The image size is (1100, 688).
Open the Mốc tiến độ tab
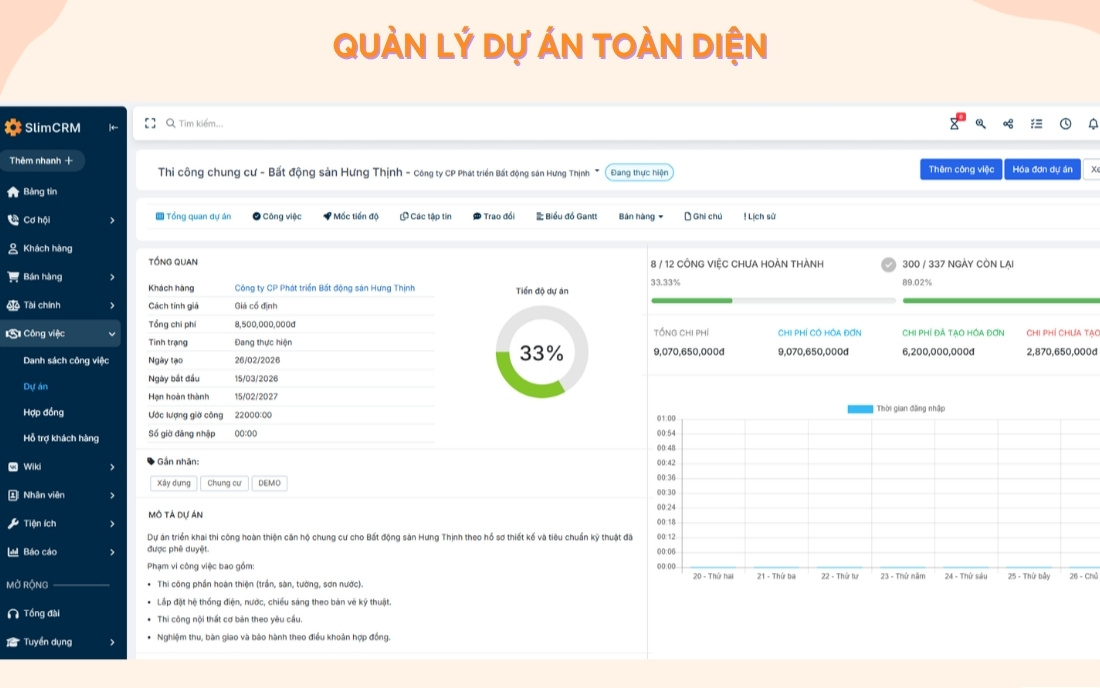pyautogui.click(x=351, y=216)
